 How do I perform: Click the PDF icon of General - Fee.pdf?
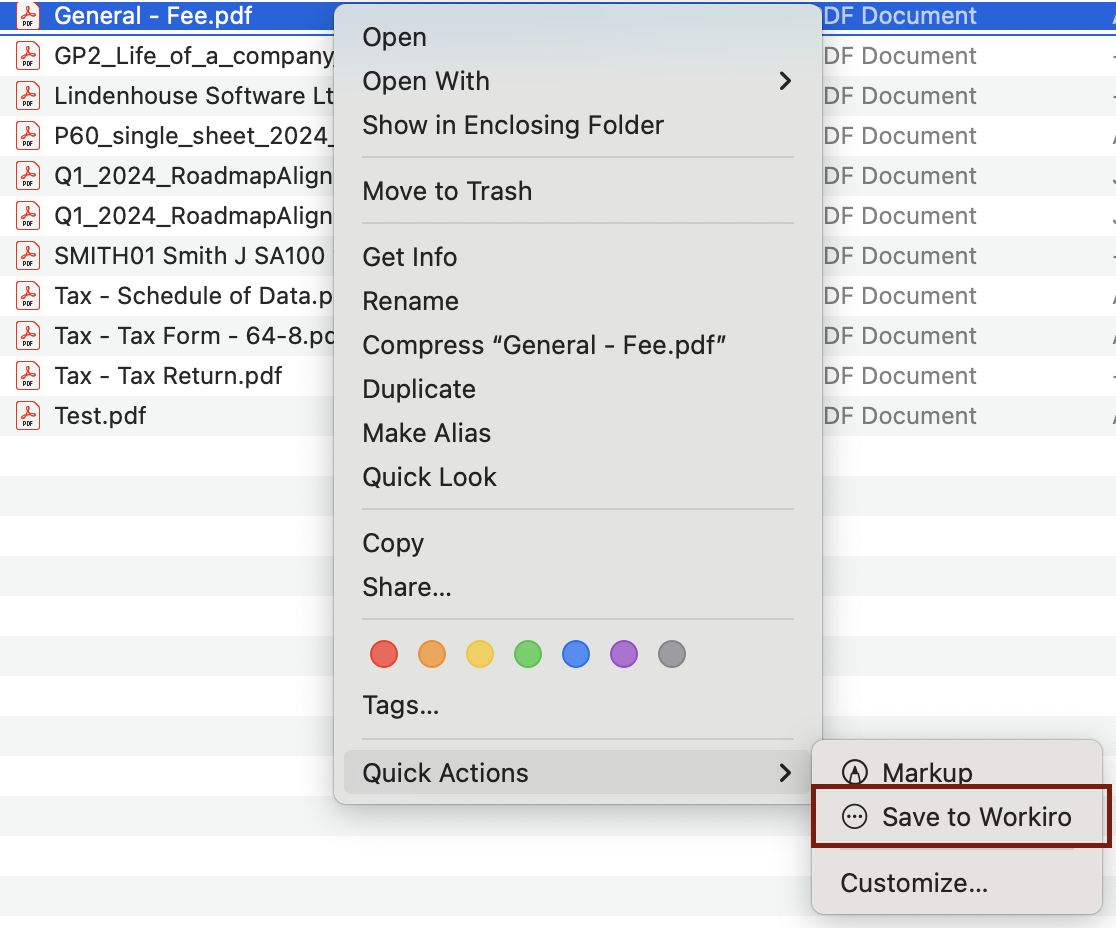[x=28, y=16]
